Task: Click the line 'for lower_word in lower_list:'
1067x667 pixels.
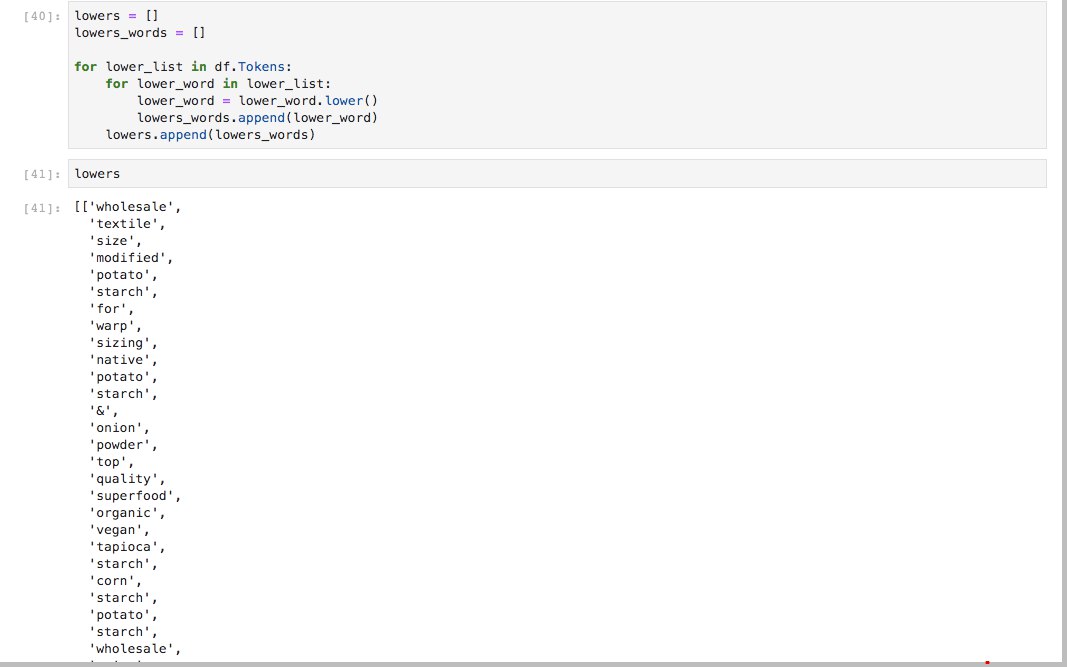Action: click(x=218, y=84)
